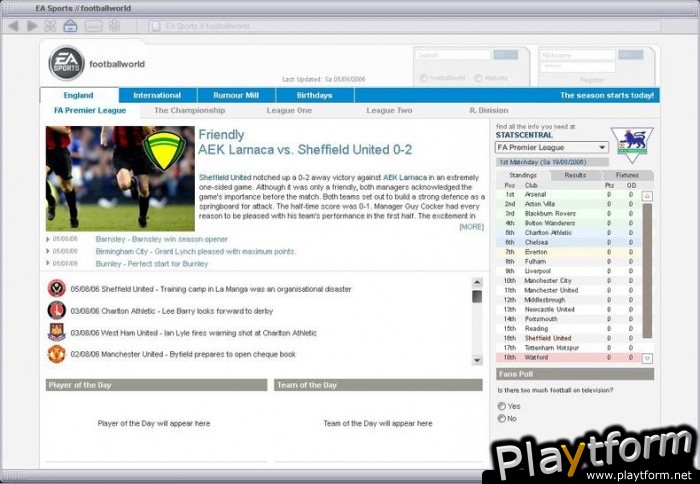The image size is (700, 484).
Task: Select the footballworld search radio button
Action: point(424,78)
